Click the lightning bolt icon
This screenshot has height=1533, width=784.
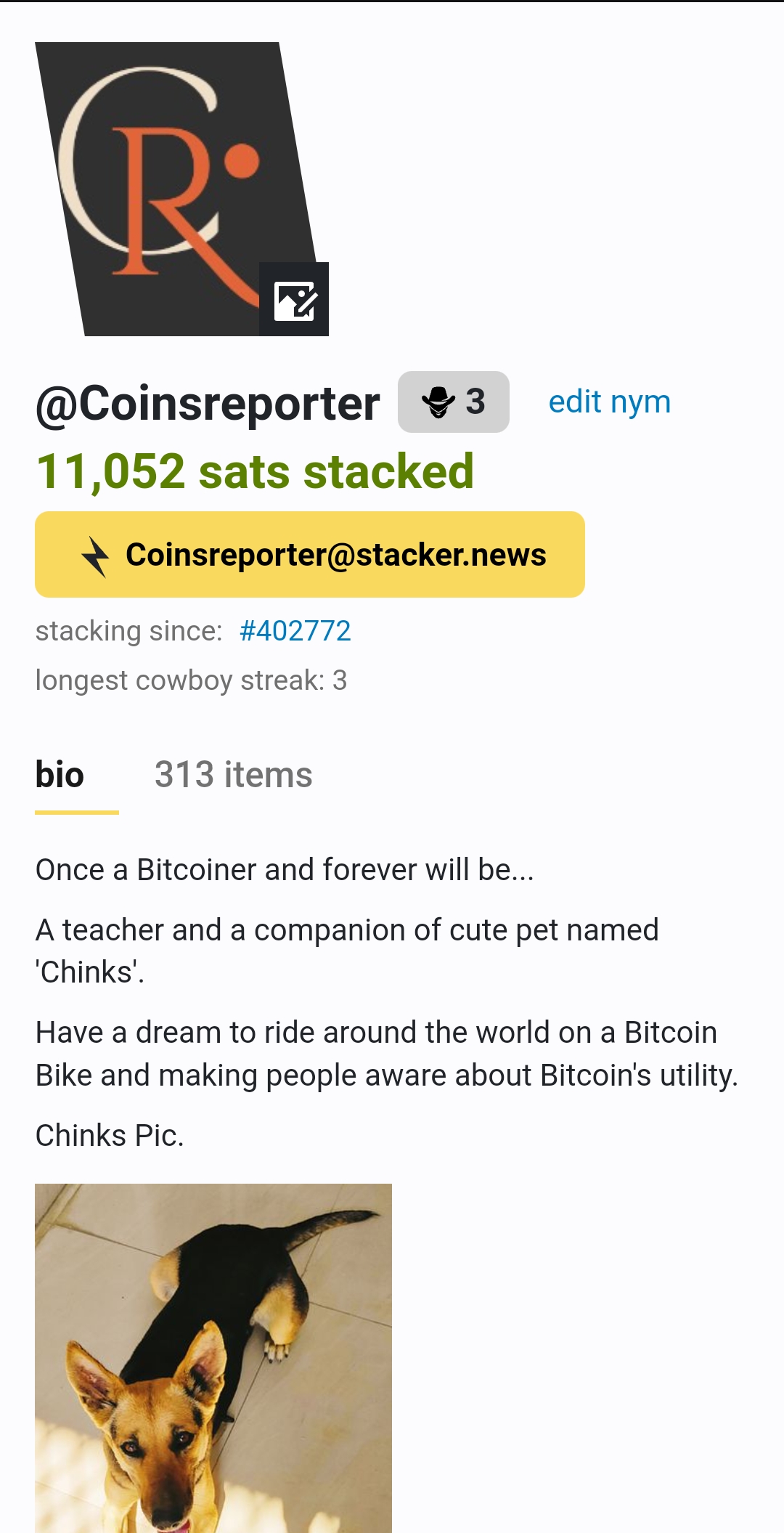[x=95, y=556]
